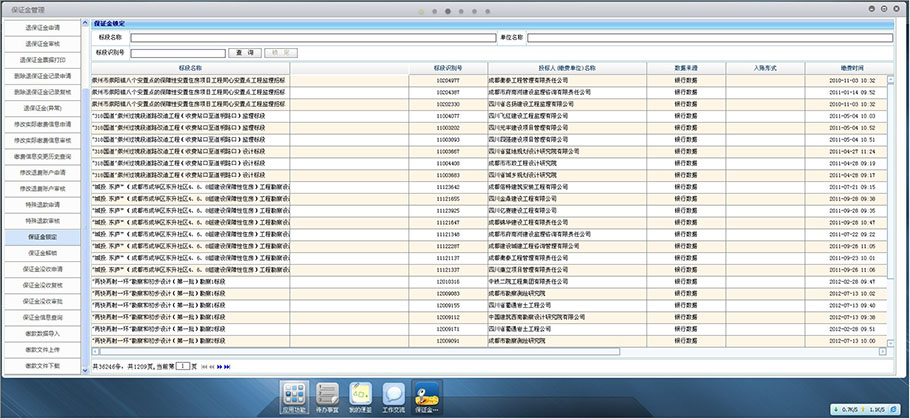Select row with ID 11123642
910x419 pixels.
(489, 187)
